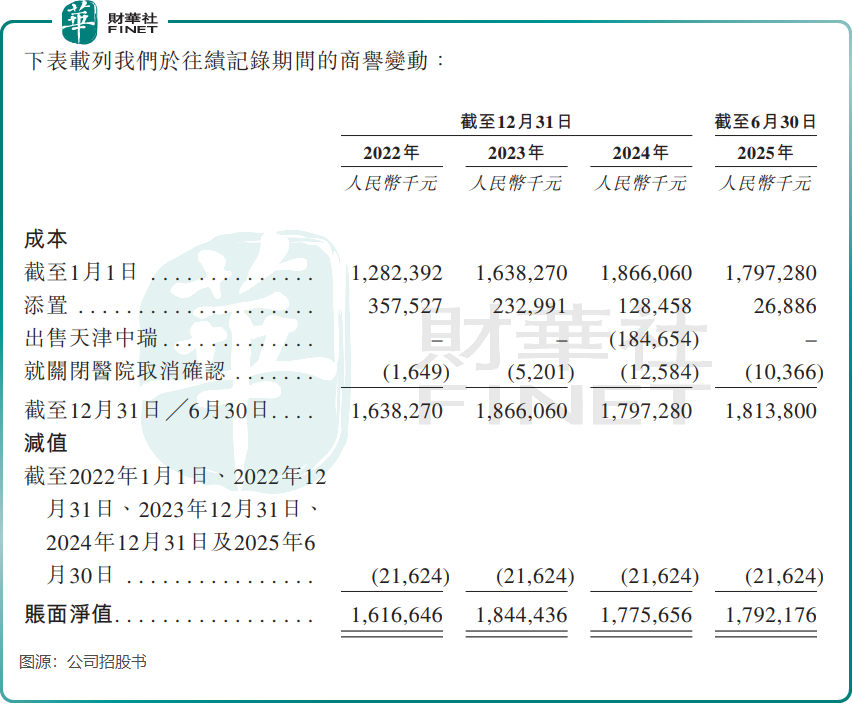
Task: Expand the 成本 section row
Action: (44, 240)
